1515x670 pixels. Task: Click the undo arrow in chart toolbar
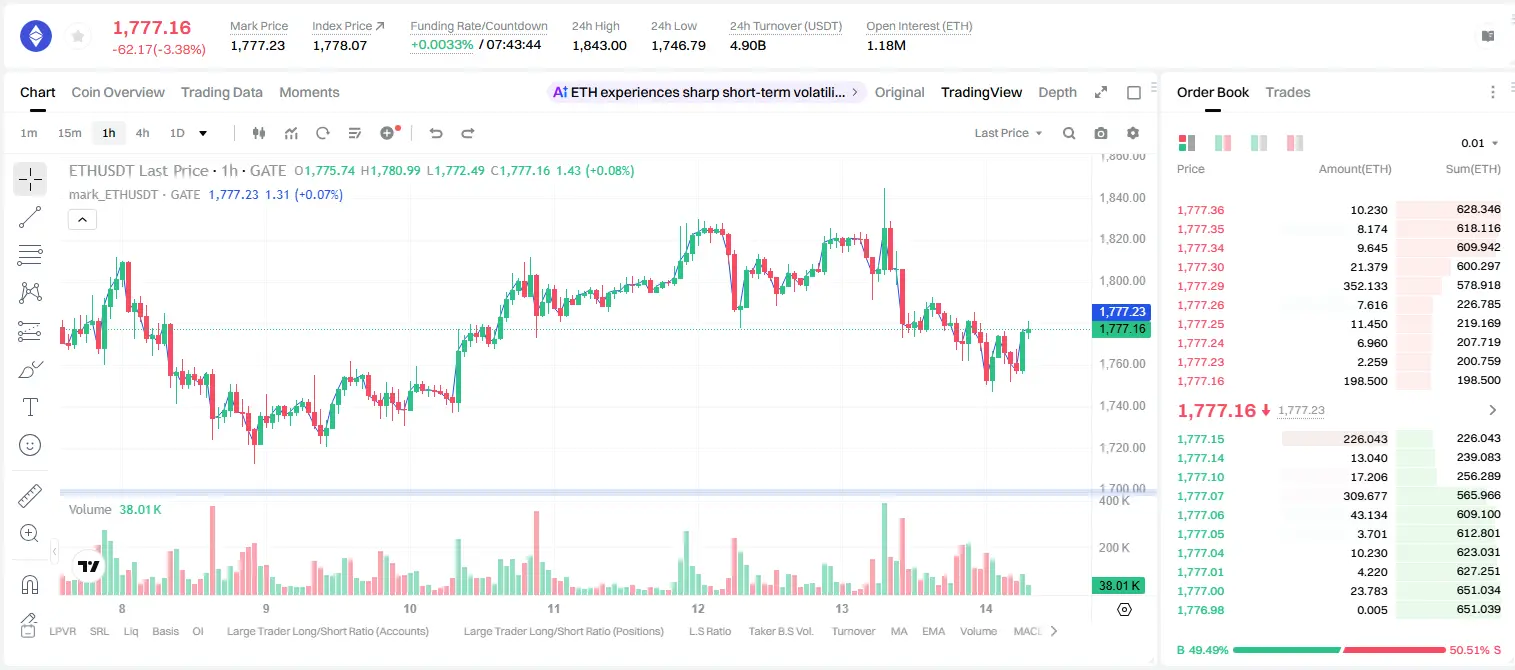coord(436,133)
